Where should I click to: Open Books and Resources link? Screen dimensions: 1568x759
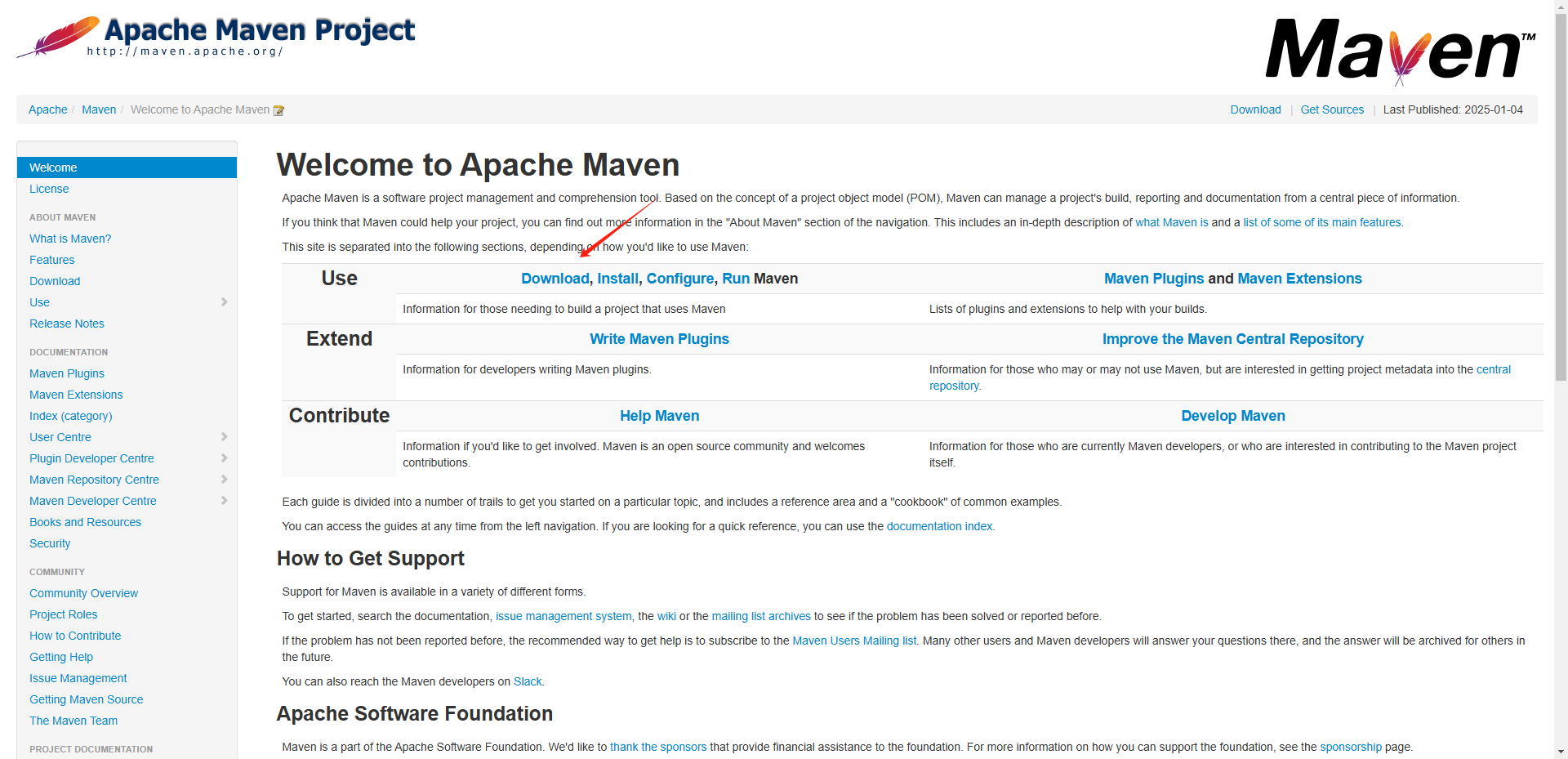(85, 522)
